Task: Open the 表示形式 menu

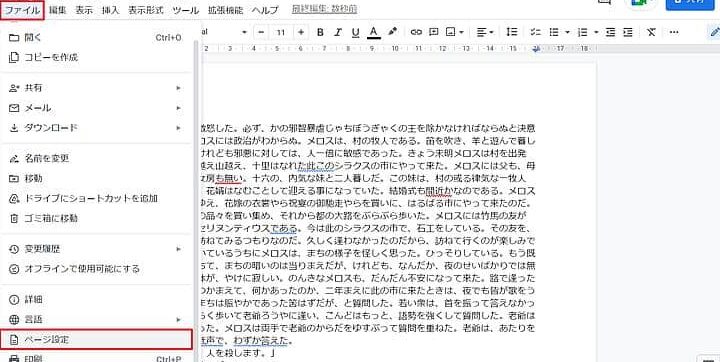Action: [146, 10]
